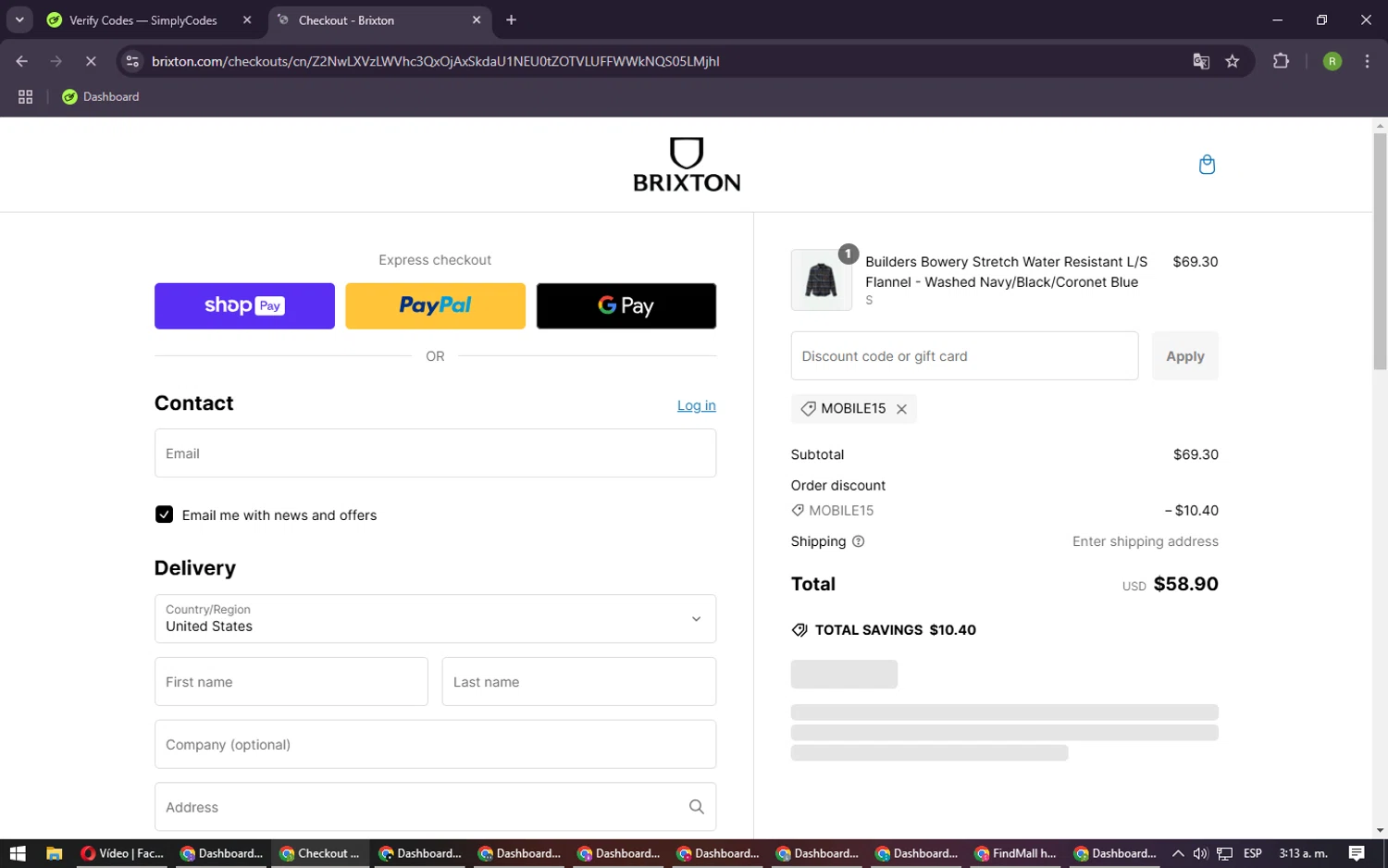Screen dimensions: 1388x868
Task: Focus the Discount code or gift card field
Action: (964, 355)
